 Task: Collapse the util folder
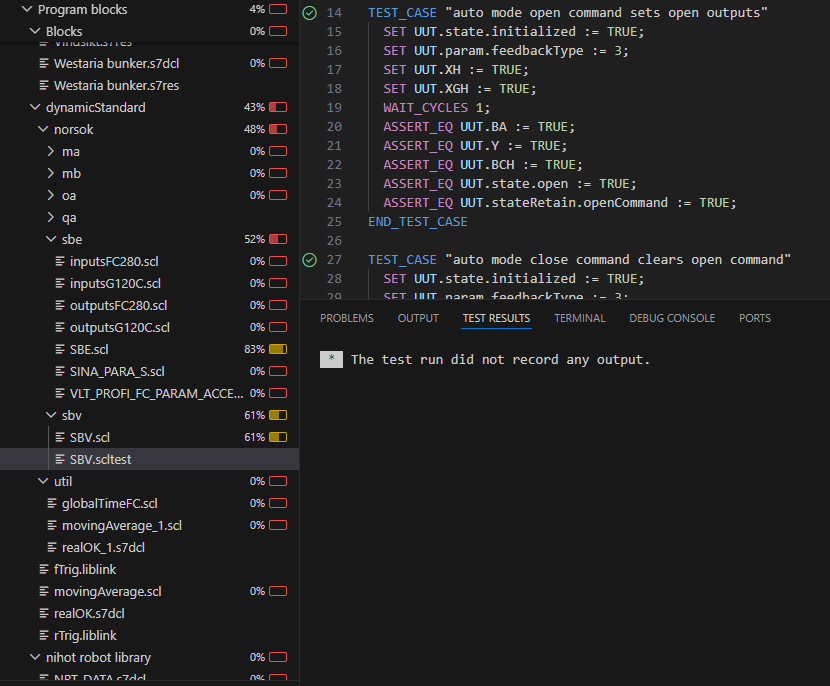43,482
